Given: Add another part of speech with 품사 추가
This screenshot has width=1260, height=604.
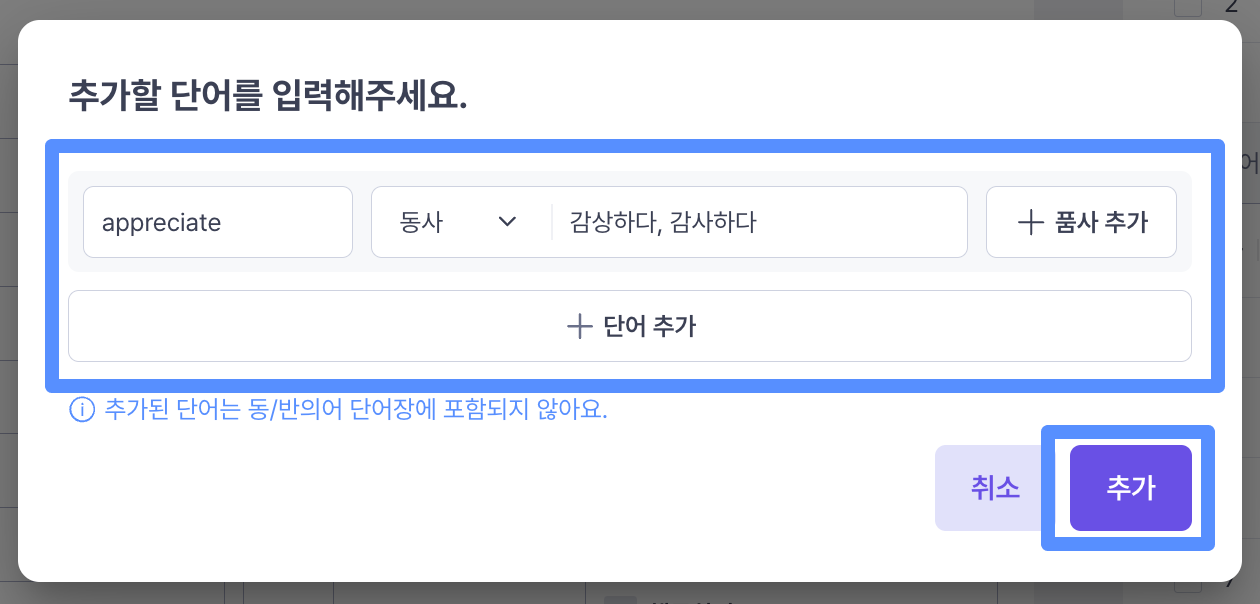Looking at the screenshot, I should pos(1081,222).
